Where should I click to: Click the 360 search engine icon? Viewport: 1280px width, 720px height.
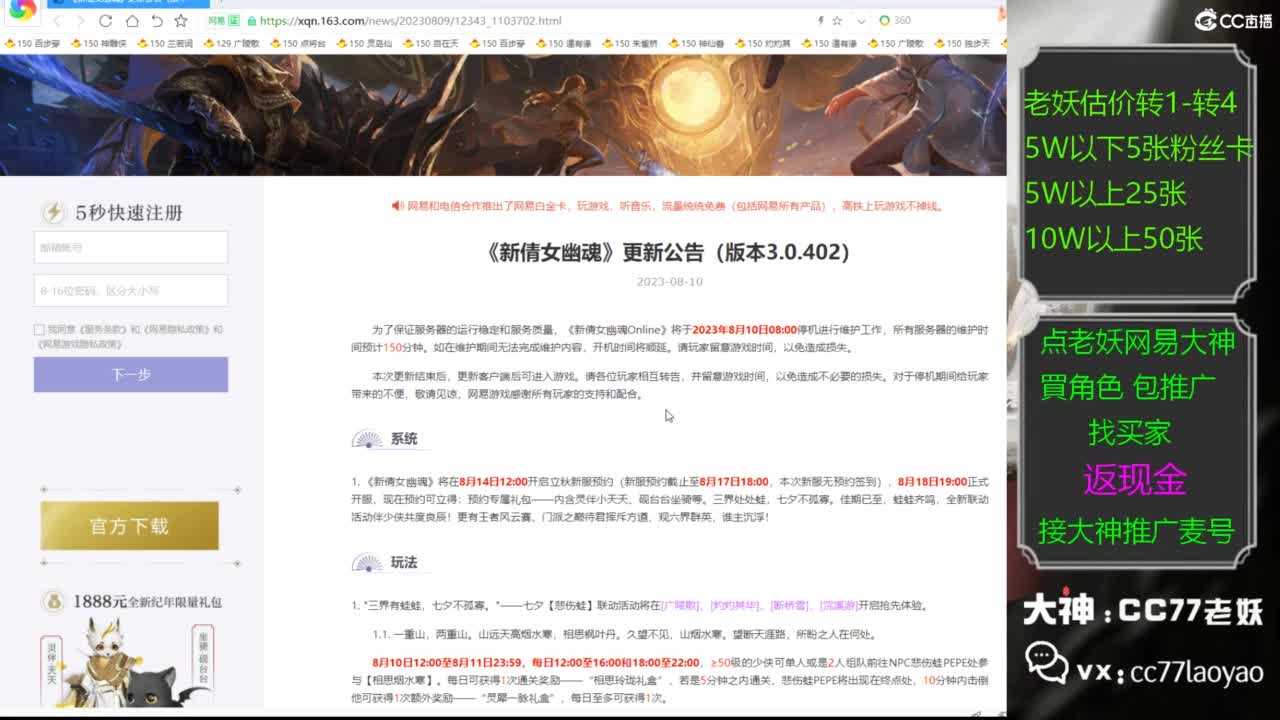pyautogui.click(x=884, y=20)
